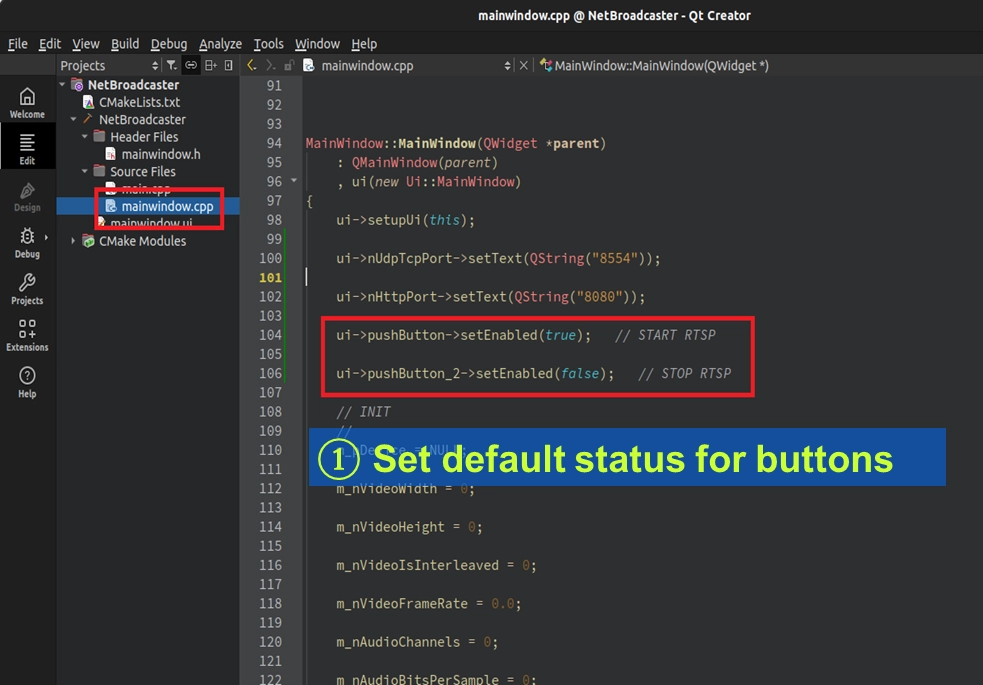Click the mainwindow.cpp document icon in toolbar
This screenshot has width=983, height=685.
[x=308, y=65]
